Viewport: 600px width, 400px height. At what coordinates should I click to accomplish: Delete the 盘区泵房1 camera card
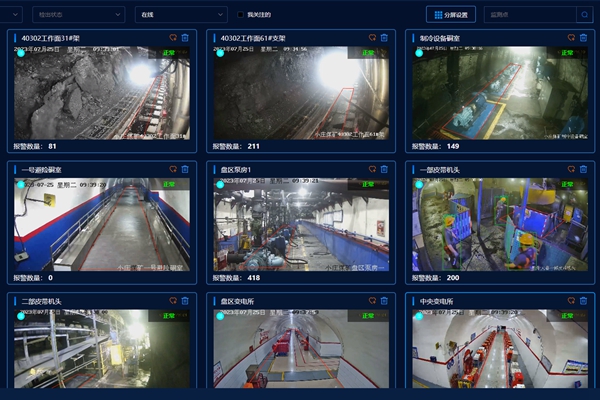pyautogui.click(x=384, y=169)
